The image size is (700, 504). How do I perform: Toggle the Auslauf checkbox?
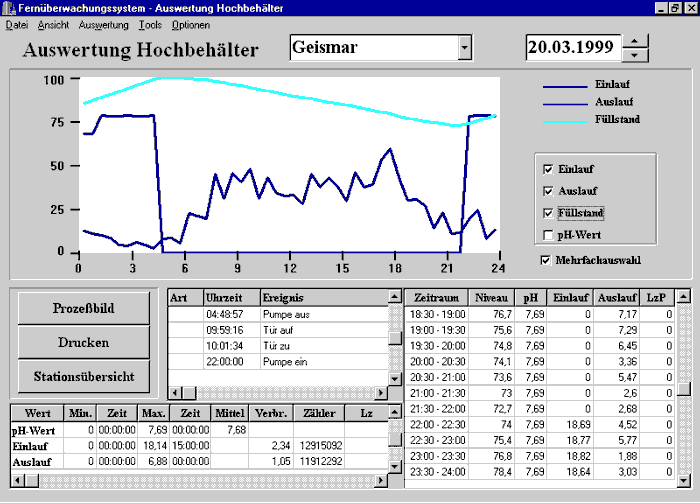[547, 191]
